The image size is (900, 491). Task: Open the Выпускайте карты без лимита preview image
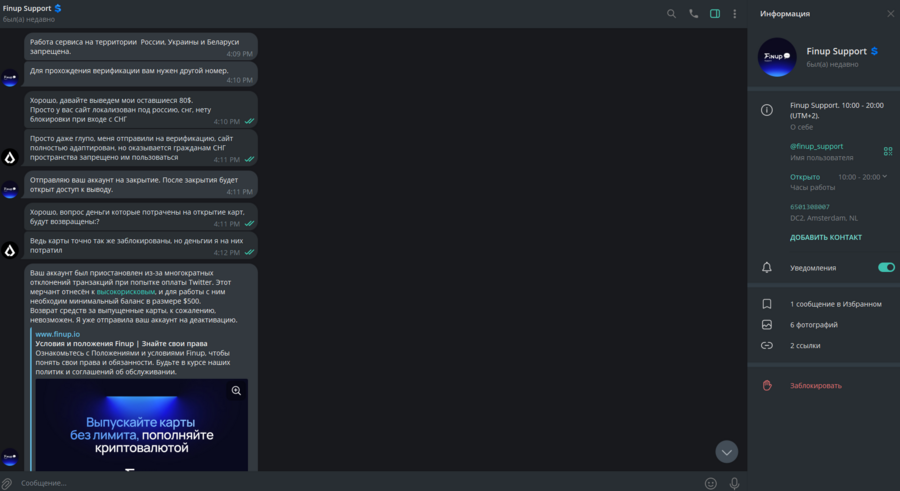tap(141, 426)
